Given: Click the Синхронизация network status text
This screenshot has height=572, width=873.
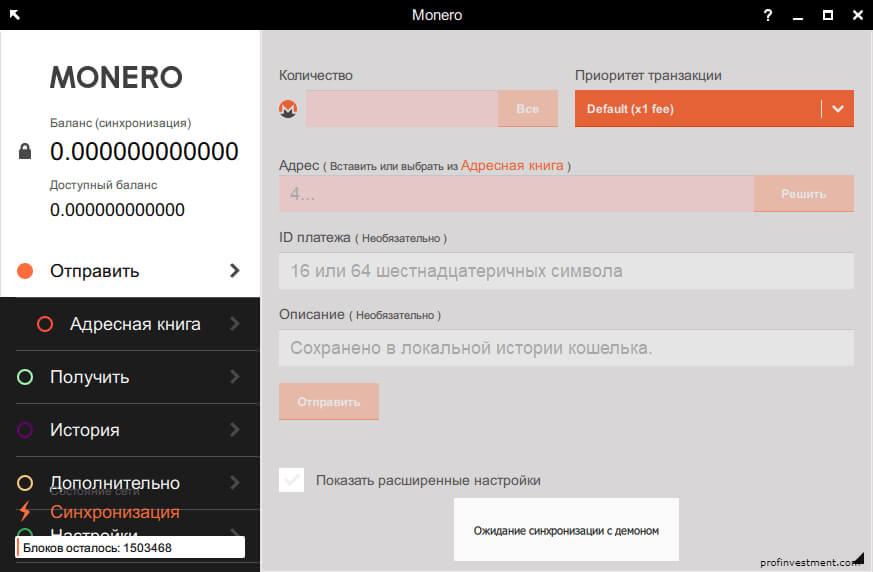Looking at the screenshot, I should click(x=115, y=512).
